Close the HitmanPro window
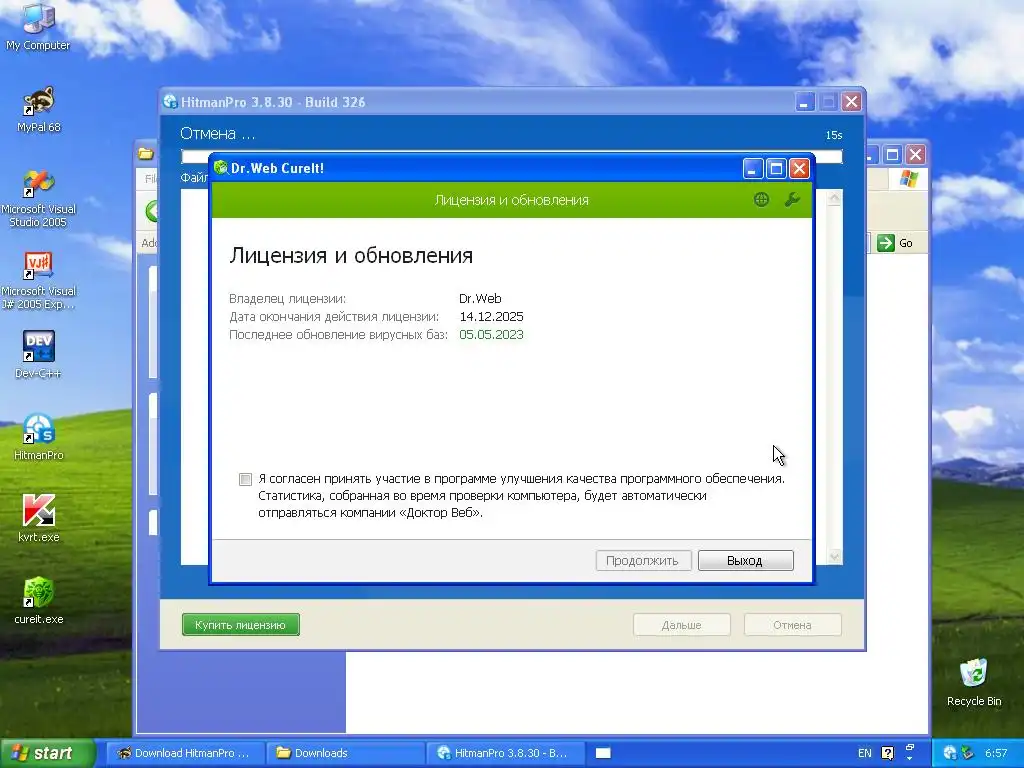 point(851,102)
